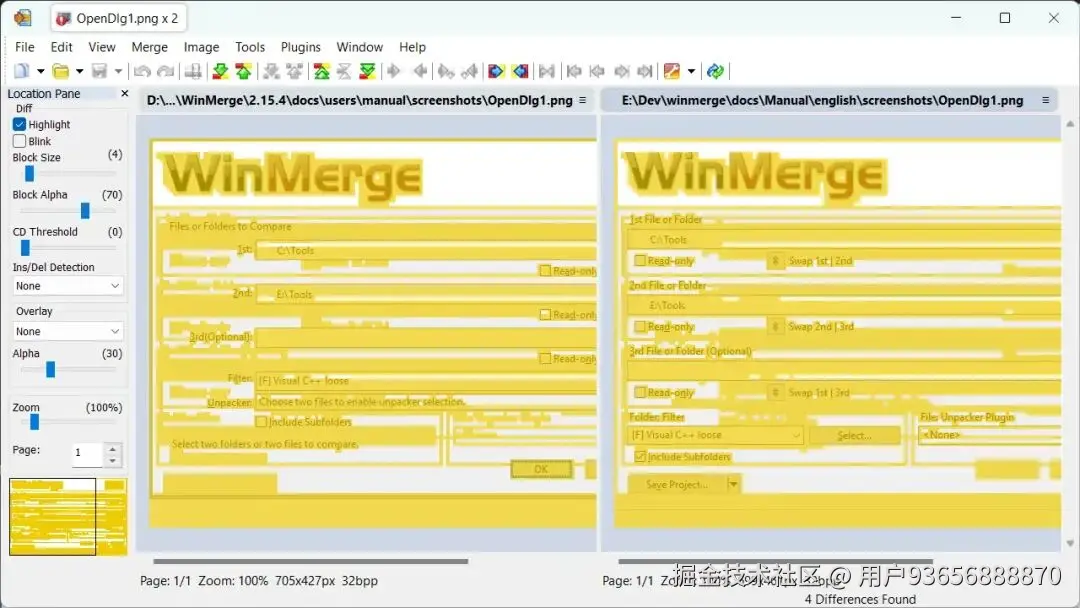Image resolution: width=1080 pixels, height=608 pixels.
Task: Click the Block Size slider handle
Action: tap(30, 174)
